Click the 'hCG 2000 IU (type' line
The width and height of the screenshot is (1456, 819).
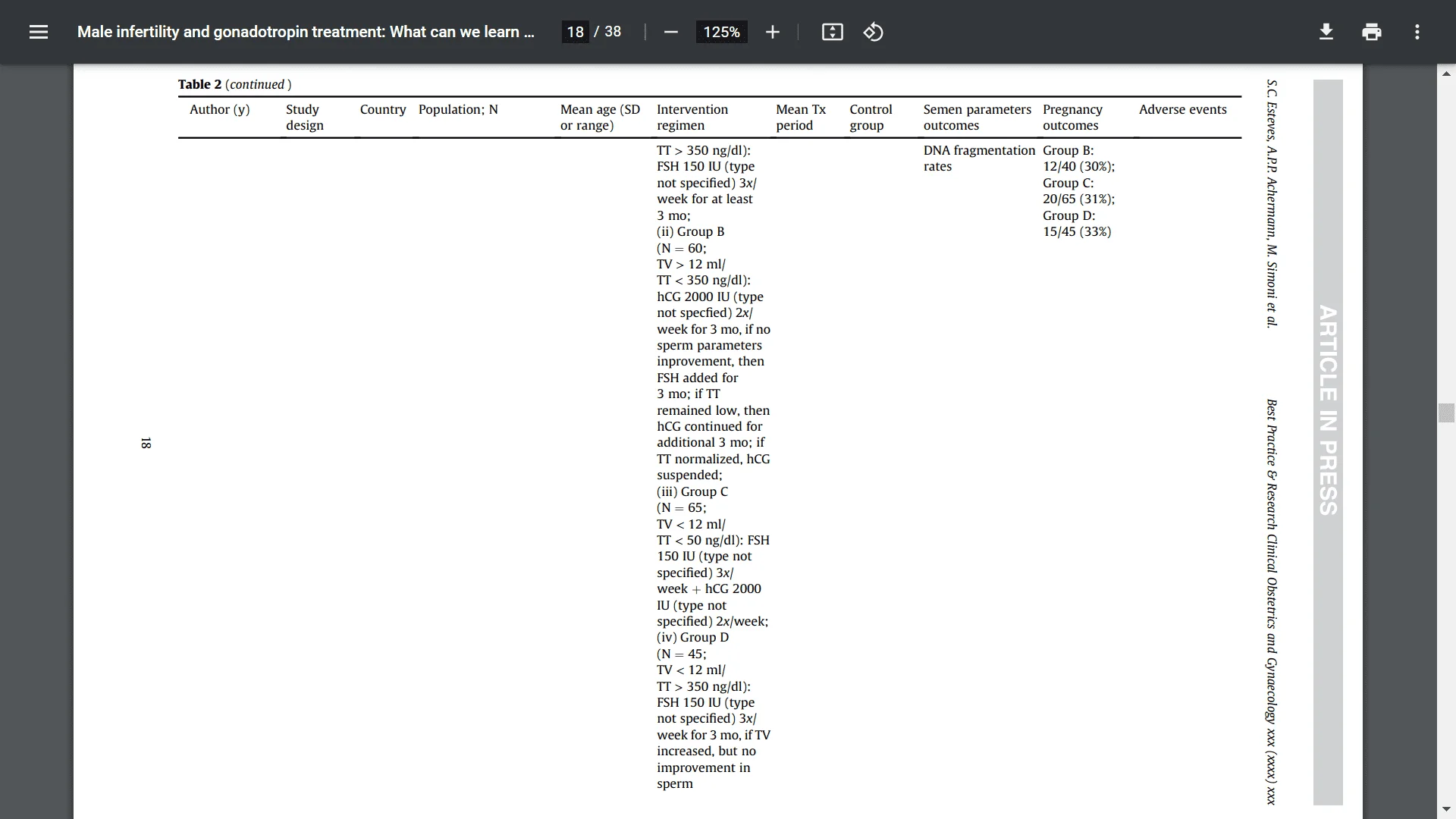(x=711, y=297)
